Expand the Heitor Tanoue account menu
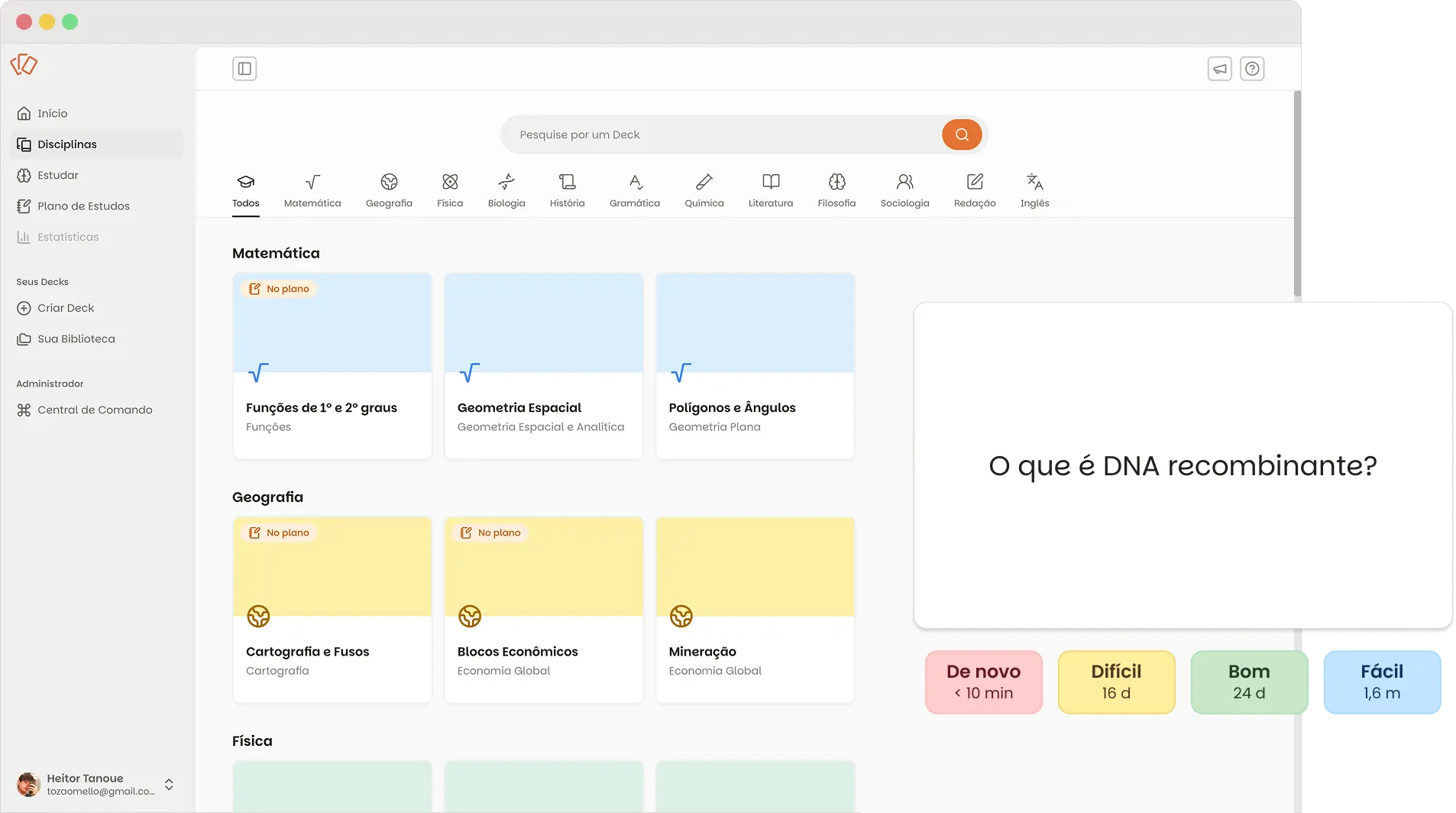Screen dimensions: 1456x813 point(169,785)
